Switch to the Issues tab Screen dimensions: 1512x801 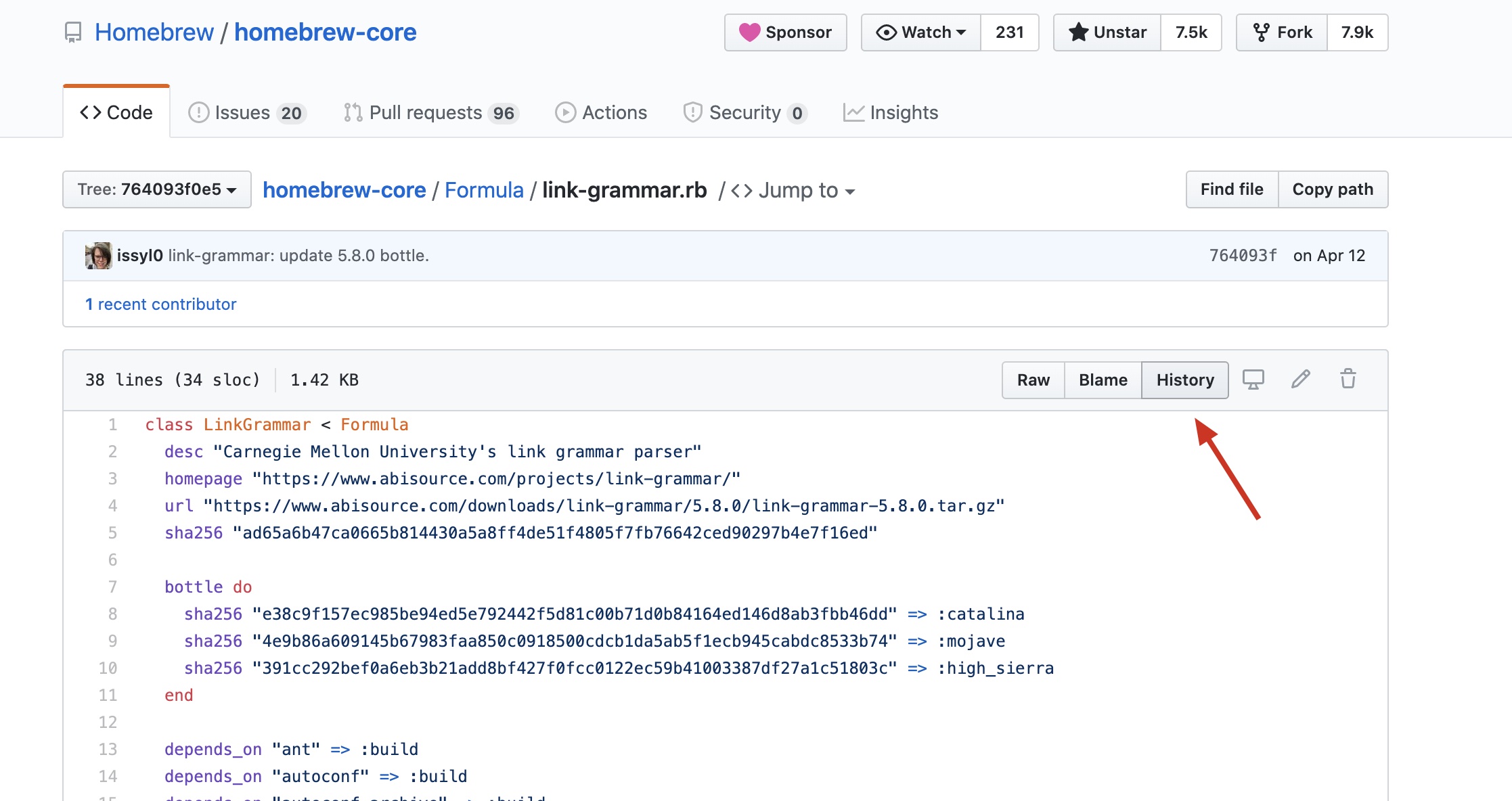(x=246, y=112)
